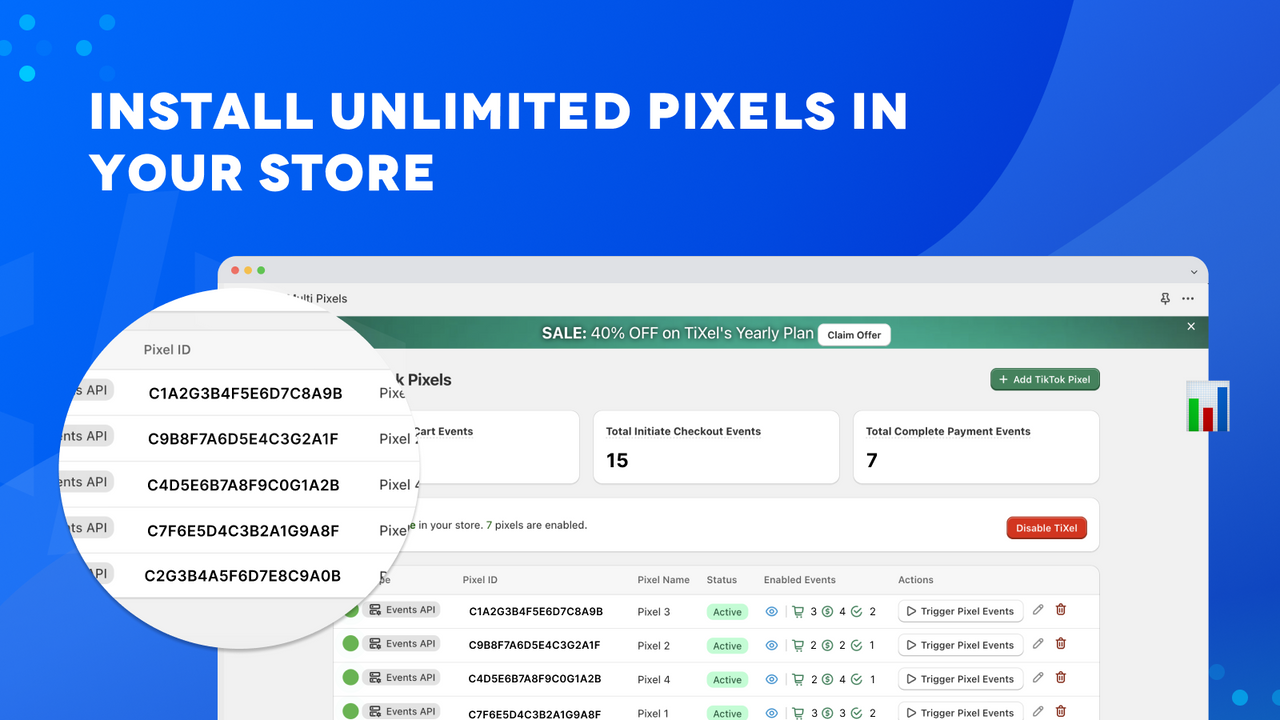Click the value 15 in checkout events card
This screenshot has width=1280, height=720.
(x=617, y=461)
